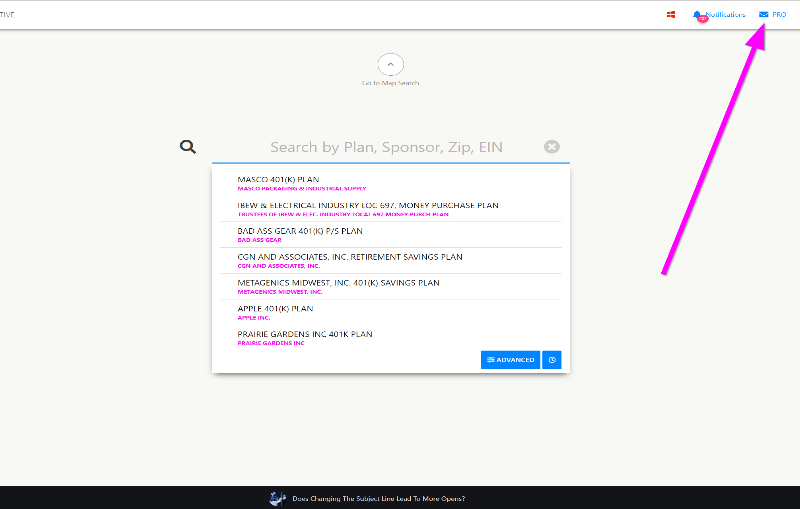Click the Notifications bell icon
The height and width of the screenshot is (509, 800).
point(697,15)
